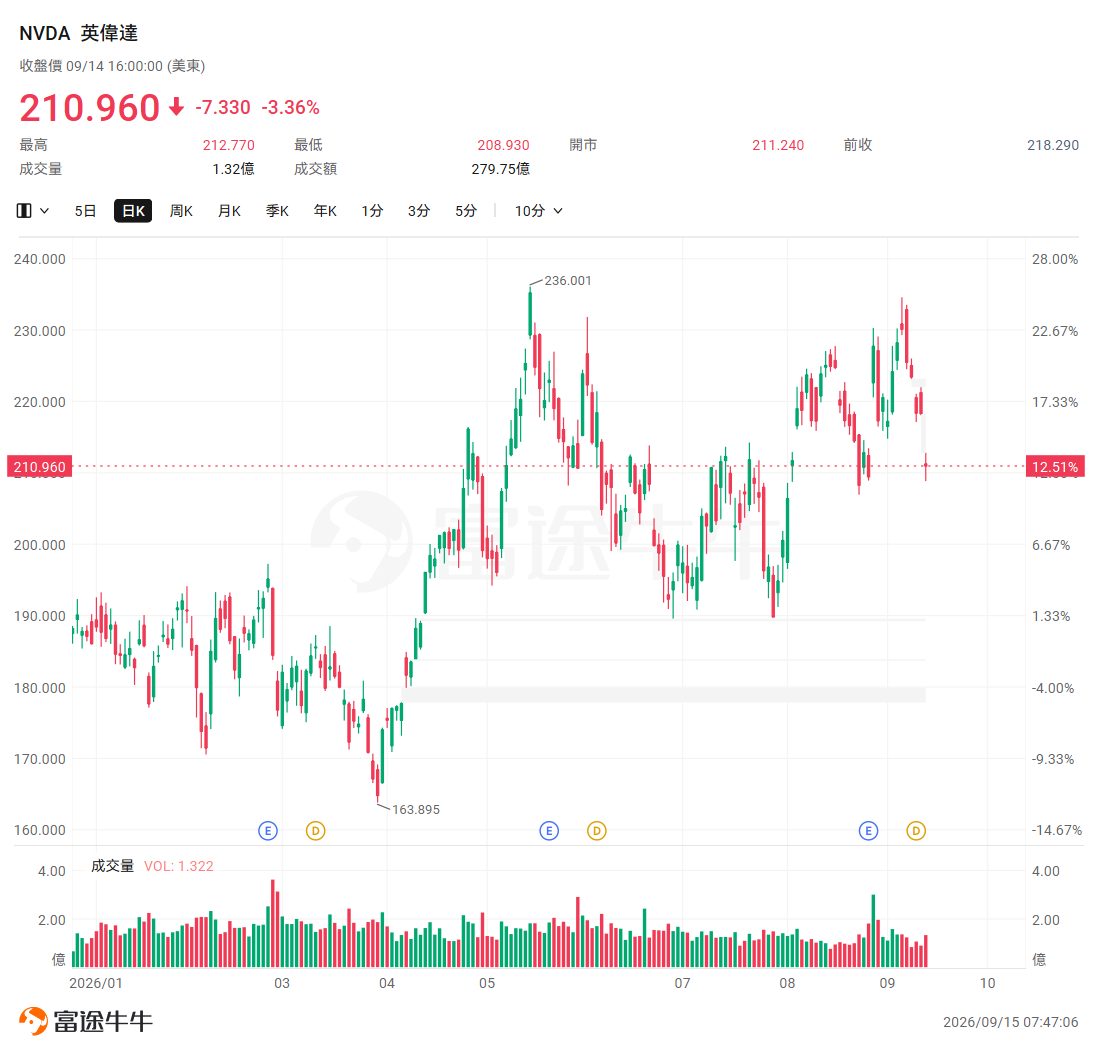This screenshot has height=1054, width=1098.
Task: Click the first blue E earnings marker
Action: 268,831
